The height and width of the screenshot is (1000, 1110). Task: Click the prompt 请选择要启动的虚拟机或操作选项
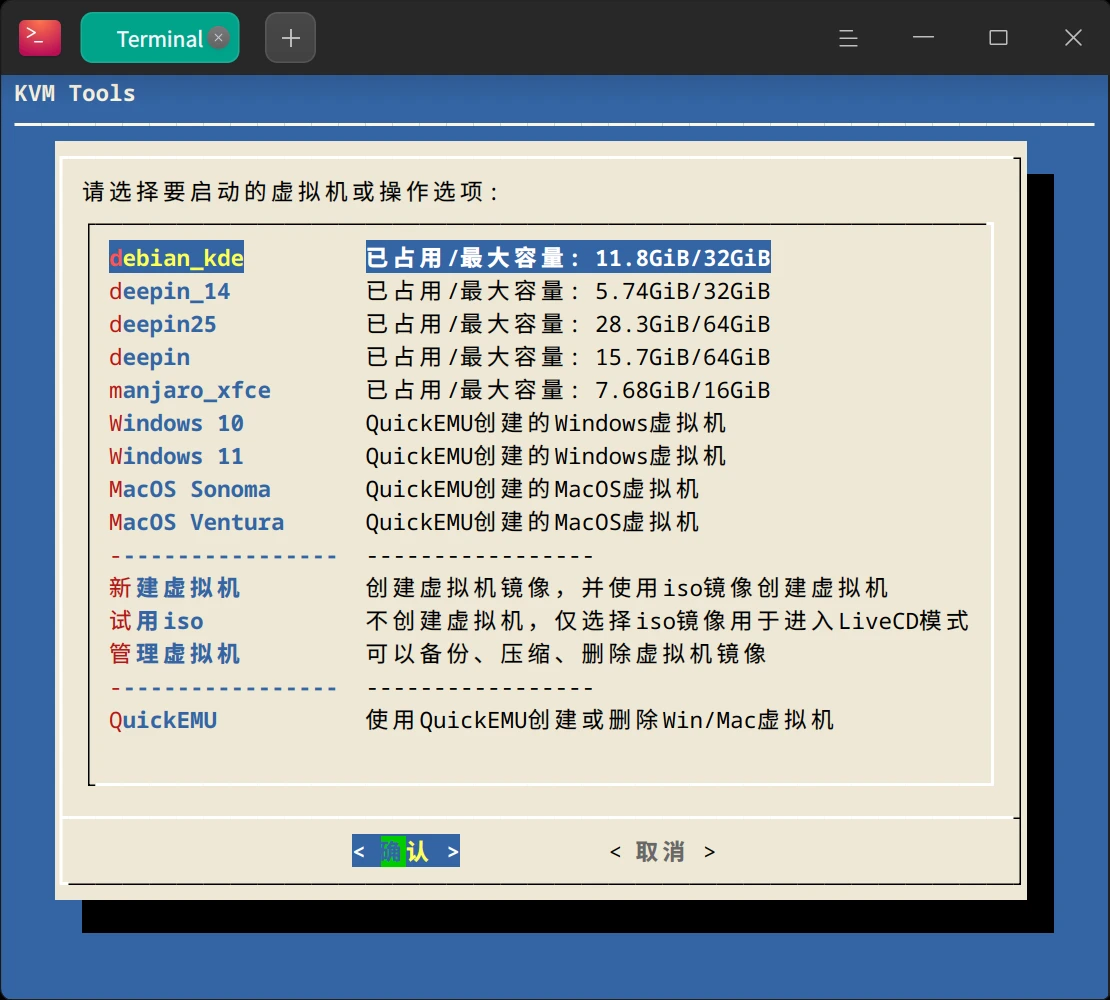291,192
